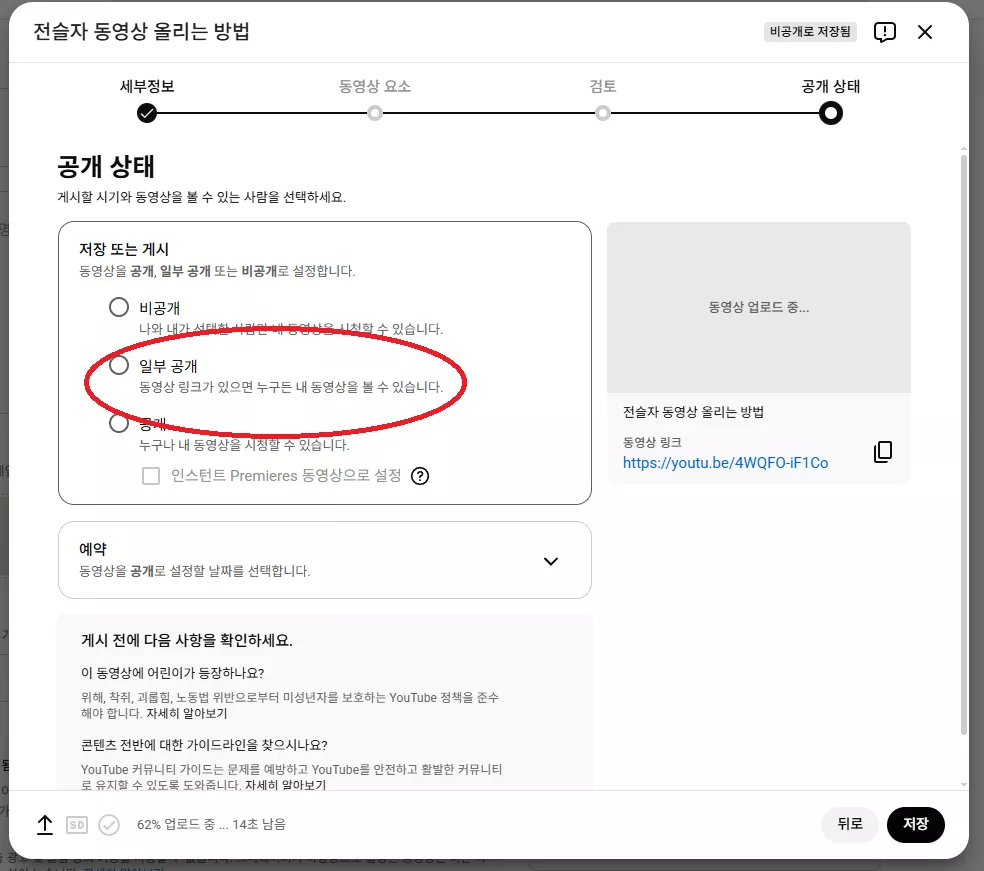Open 자세히 알아보기 under child policy
The height and width of the screenshot is (871, 984).
click(x=187, y=714)
